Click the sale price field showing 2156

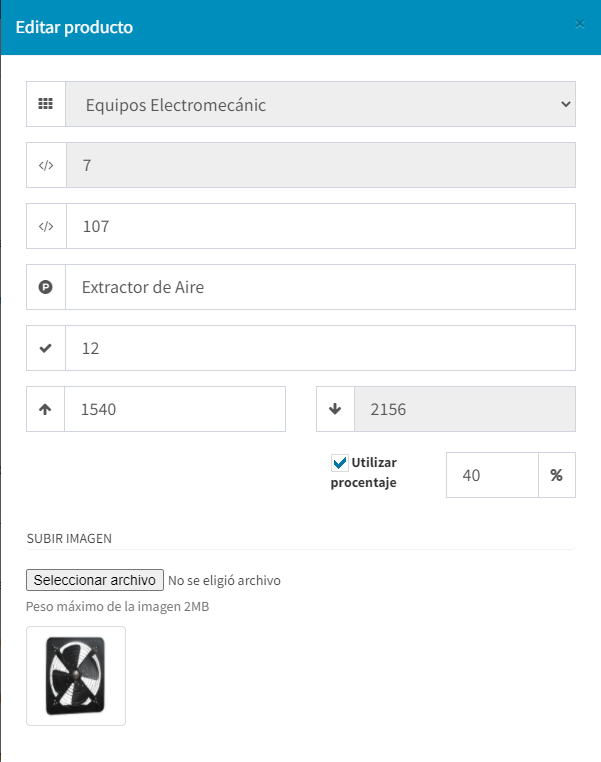click(465, 409)
